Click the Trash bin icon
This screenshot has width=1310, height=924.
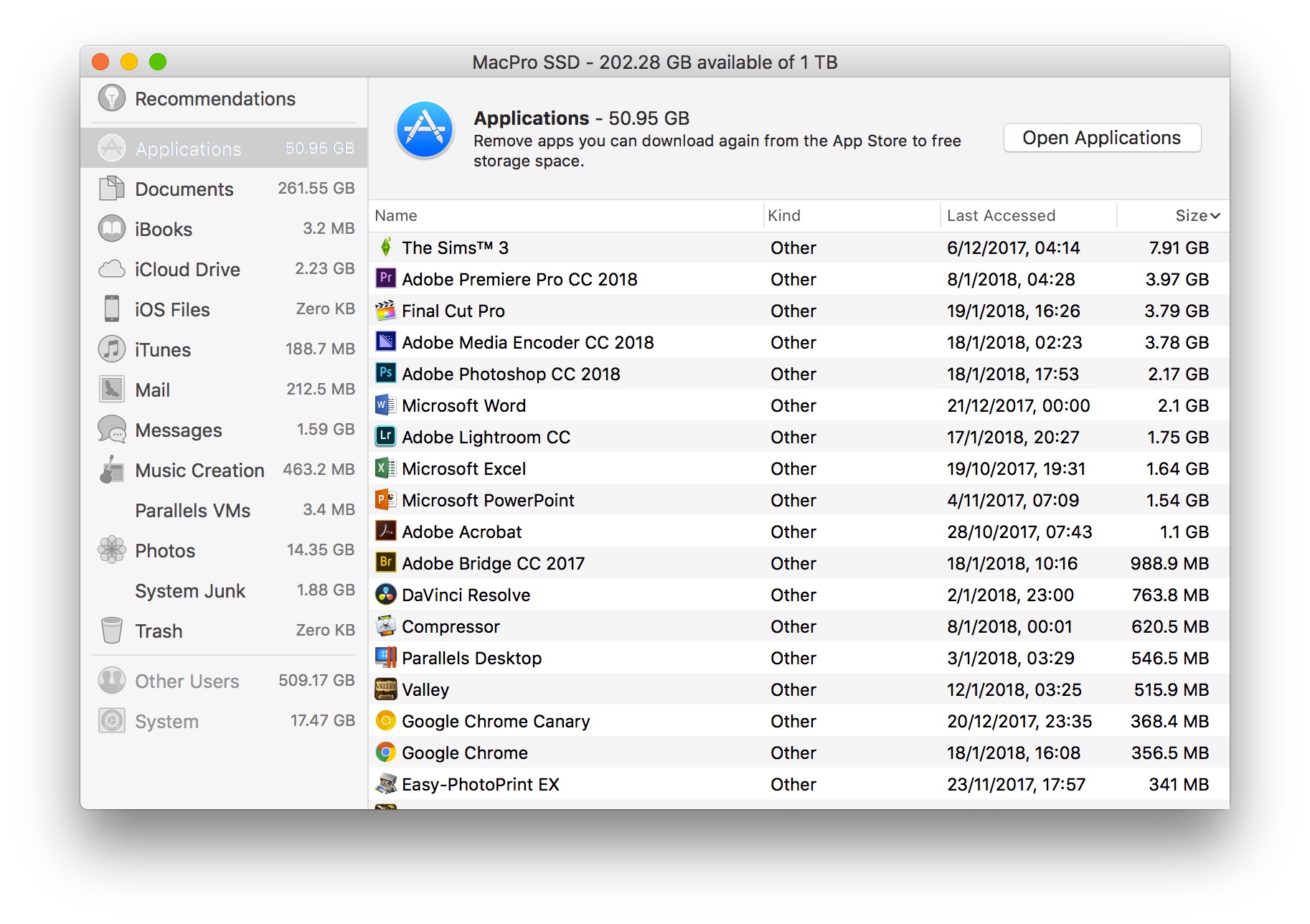pyautogui.click(x=112, y=631)
